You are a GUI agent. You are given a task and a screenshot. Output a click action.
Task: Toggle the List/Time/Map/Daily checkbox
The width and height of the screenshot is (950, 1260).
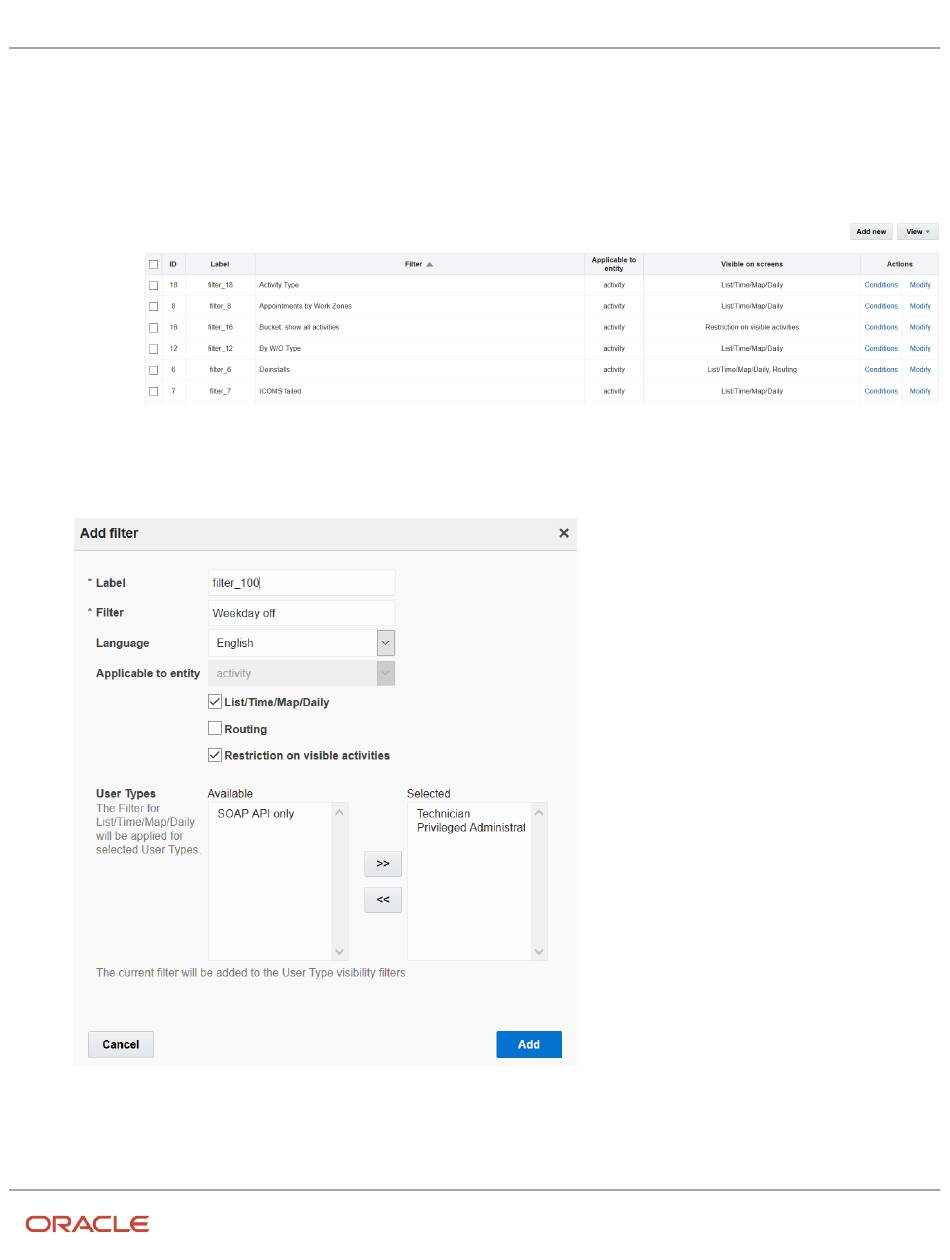[x=215, y=702]
